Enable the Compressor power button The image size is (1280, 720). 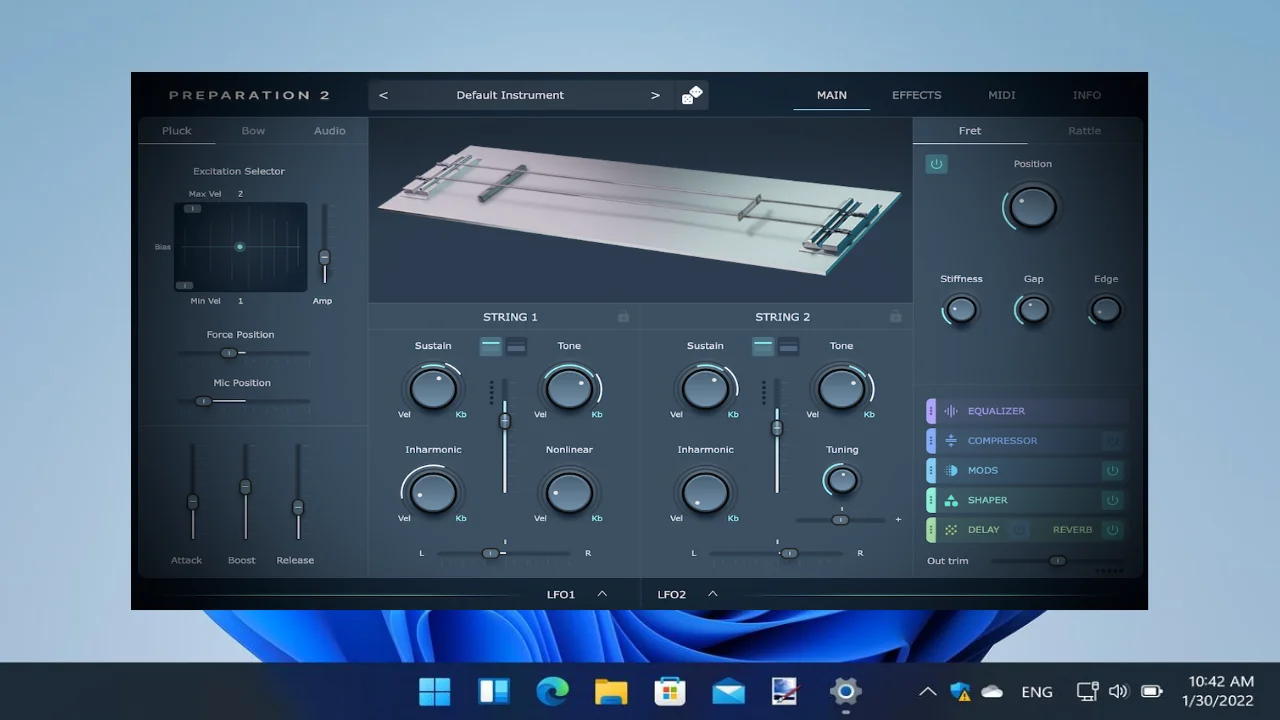(1111, 440)
